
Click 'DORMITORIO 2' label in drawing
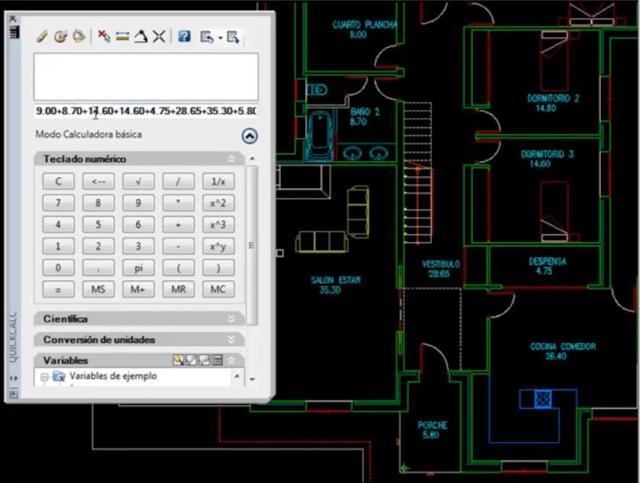click(553, 98)
